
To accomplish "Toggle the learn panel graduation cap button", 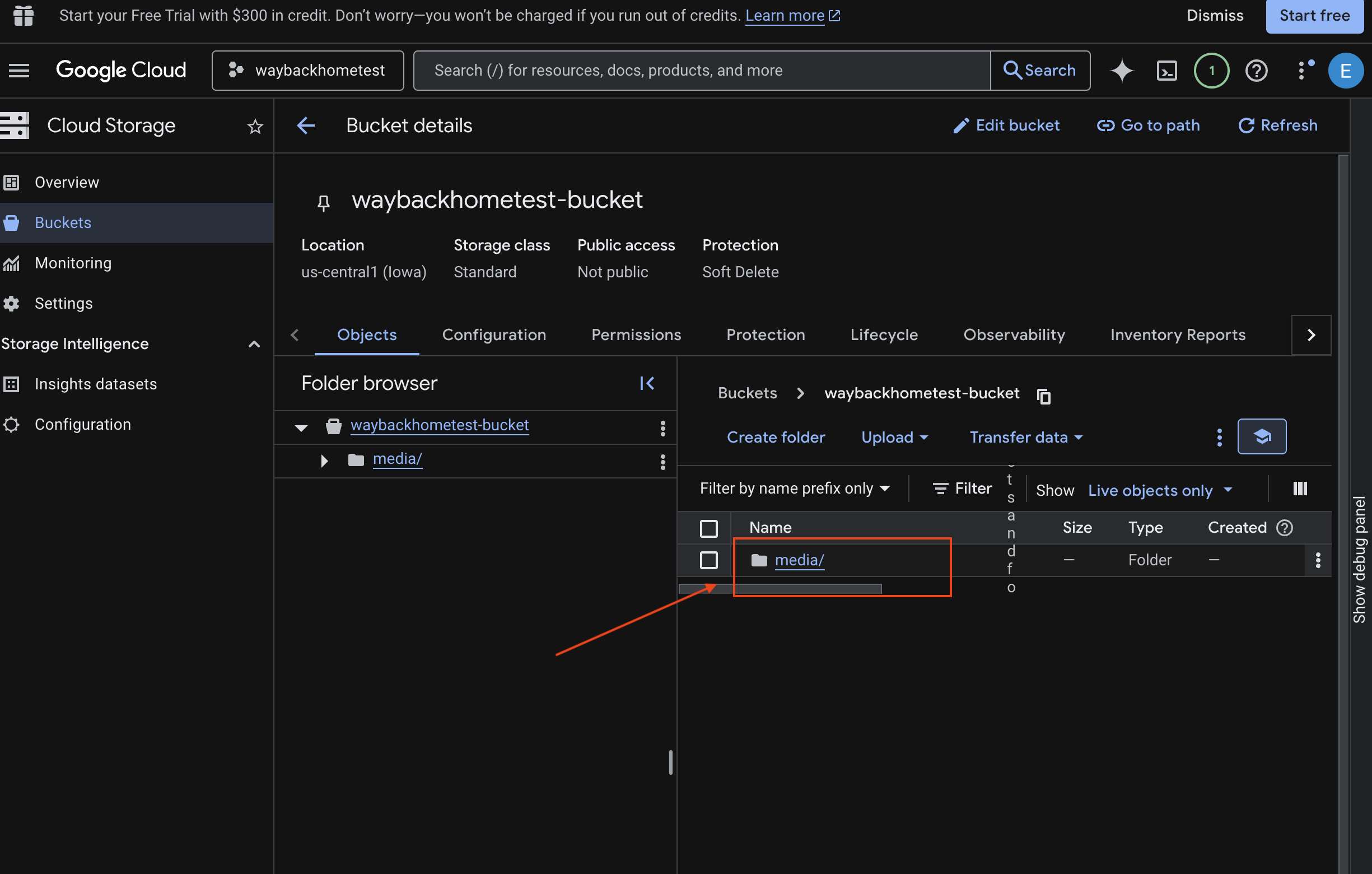I will 1262,436.
